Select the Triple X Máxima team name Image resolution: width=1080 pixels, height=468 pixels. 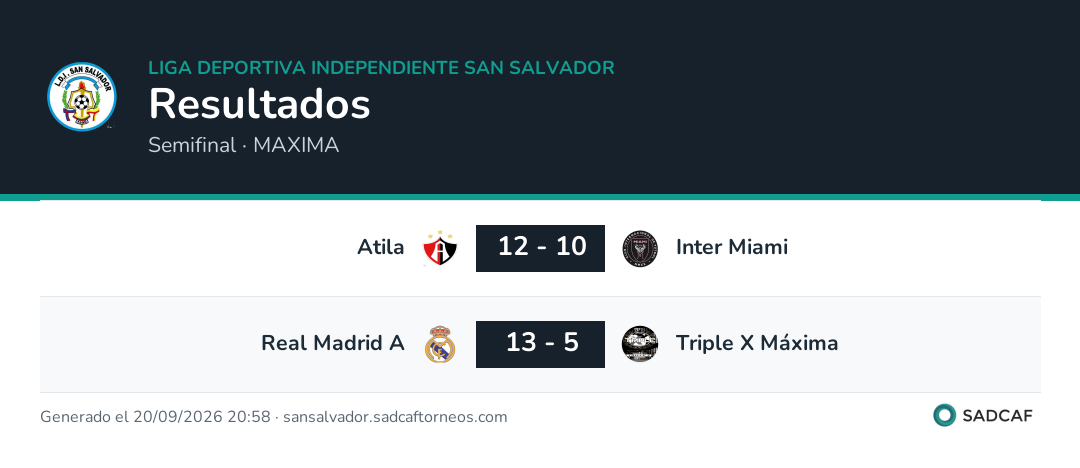[757, 343]
